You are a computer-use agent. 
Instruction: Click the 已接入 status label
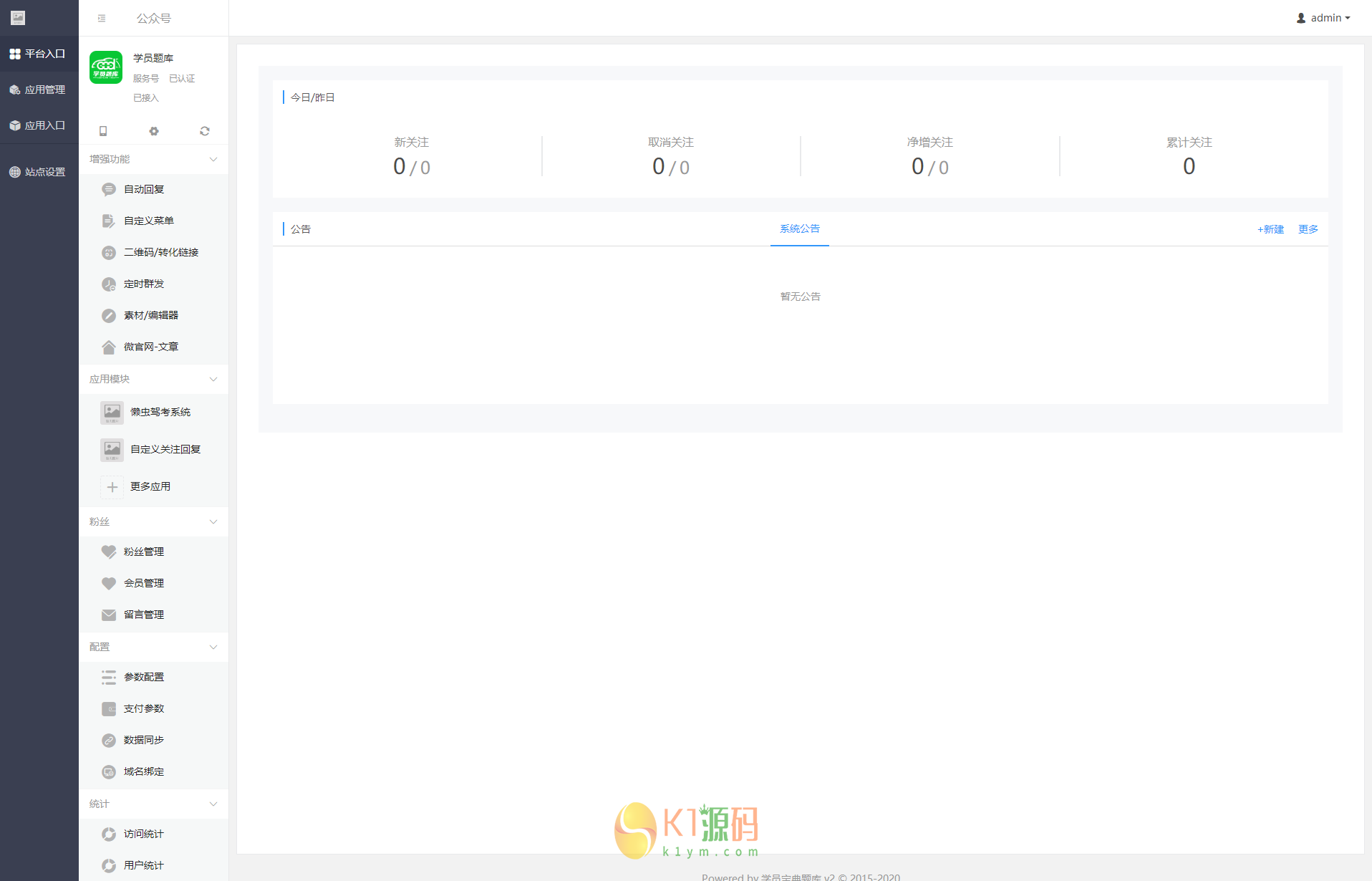click(146, 98)
